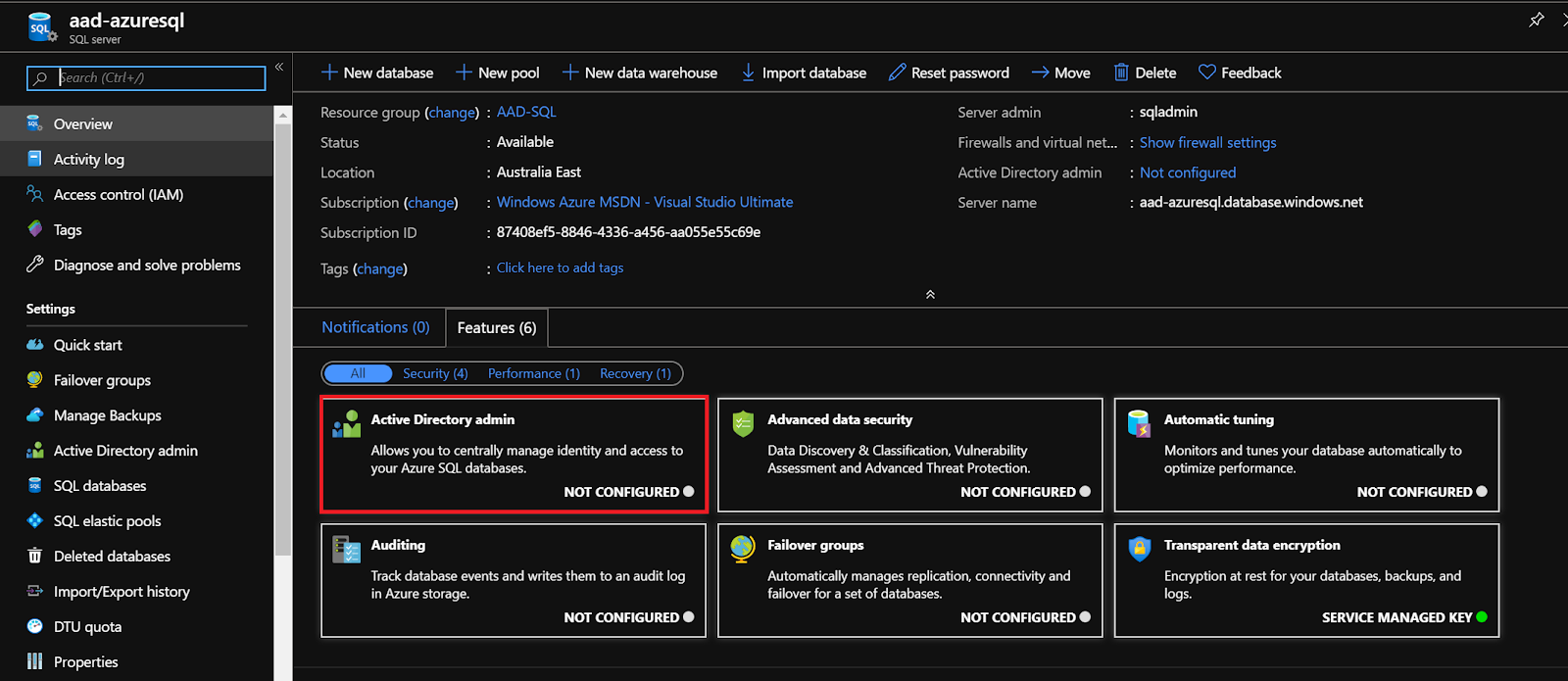1568x681 pixels.
Task: Click the sidebar scrollbar thumb
Action: pyautogui.click(x=282, y=340)
